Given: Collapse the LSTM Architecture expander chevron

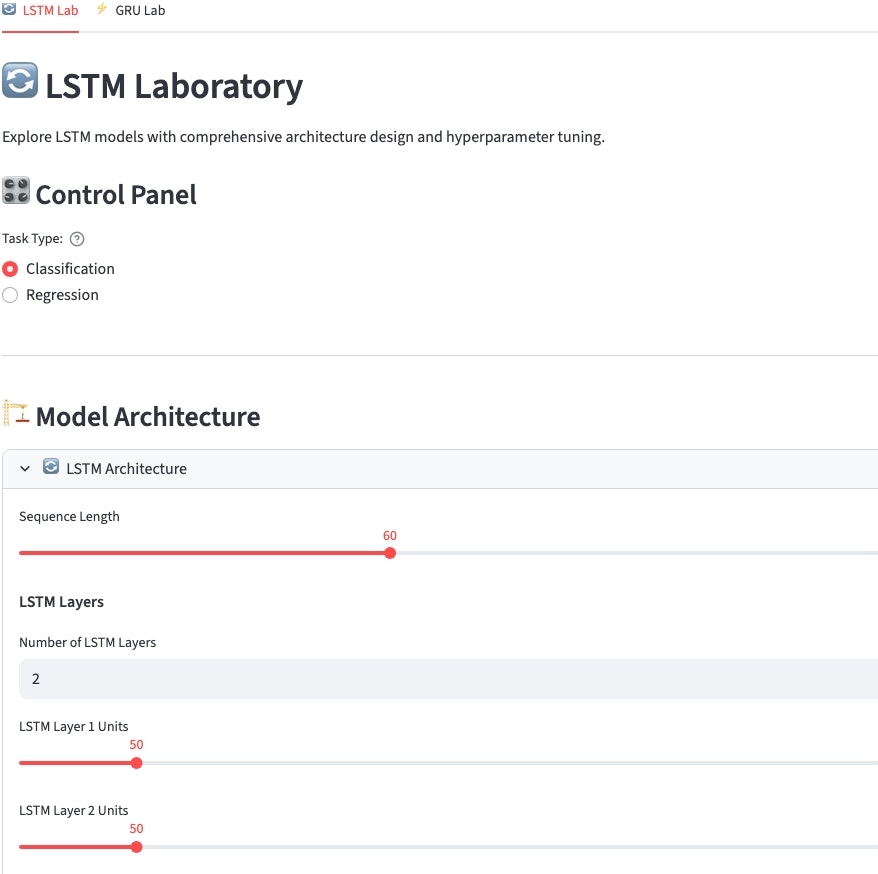Looking at the screenshot, I should point(26,469).
